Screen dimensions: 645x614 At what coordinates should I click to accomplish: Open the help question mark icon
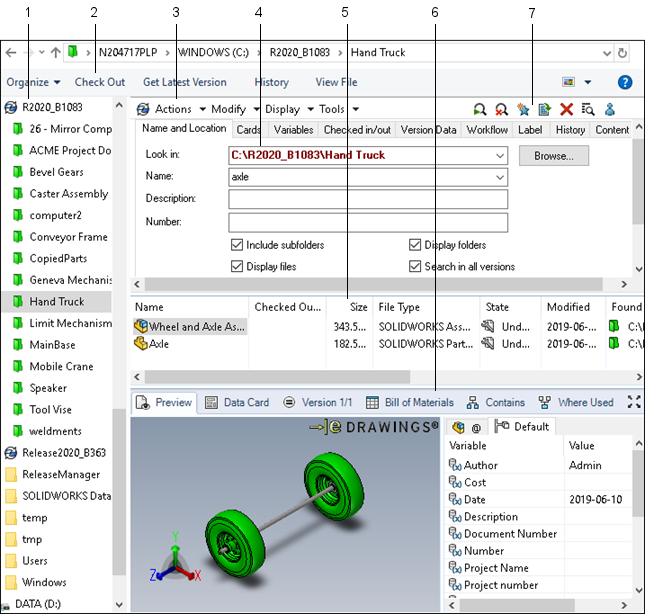click(624, 82)
